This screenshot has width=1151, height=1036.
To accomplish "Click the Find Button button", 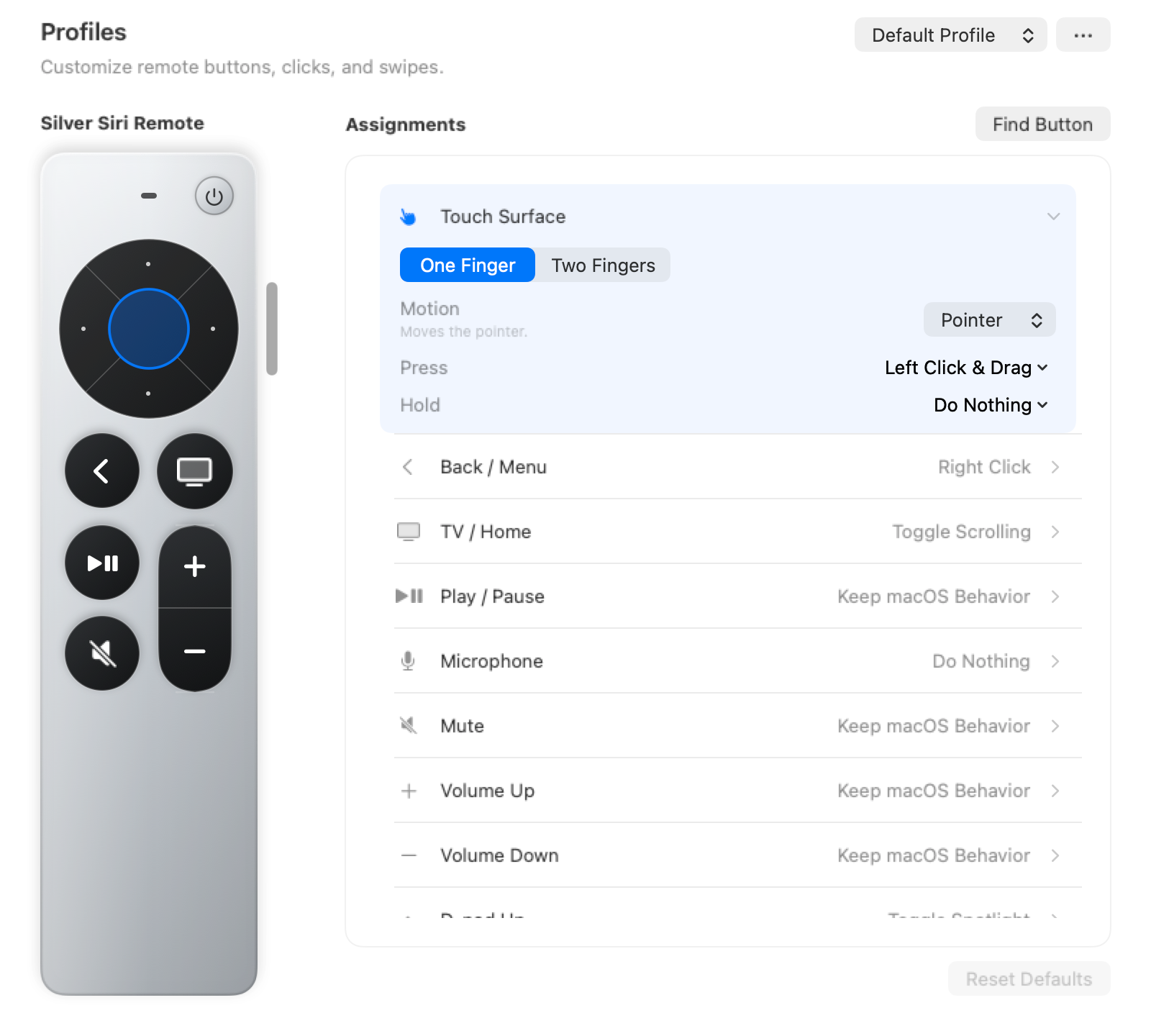I will click(x=1042, y=124).
